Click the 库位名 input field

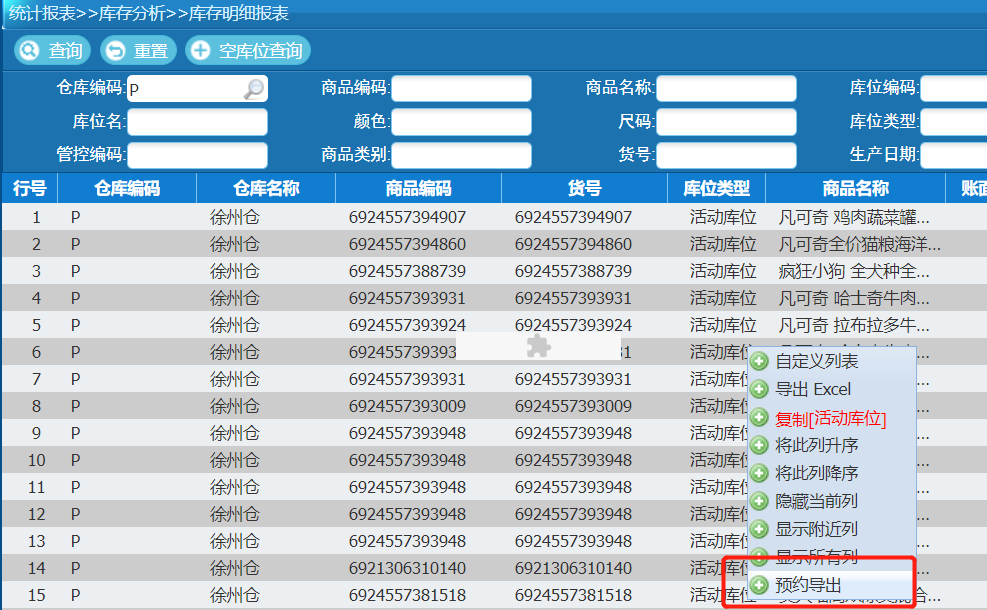tap(198, 122)
